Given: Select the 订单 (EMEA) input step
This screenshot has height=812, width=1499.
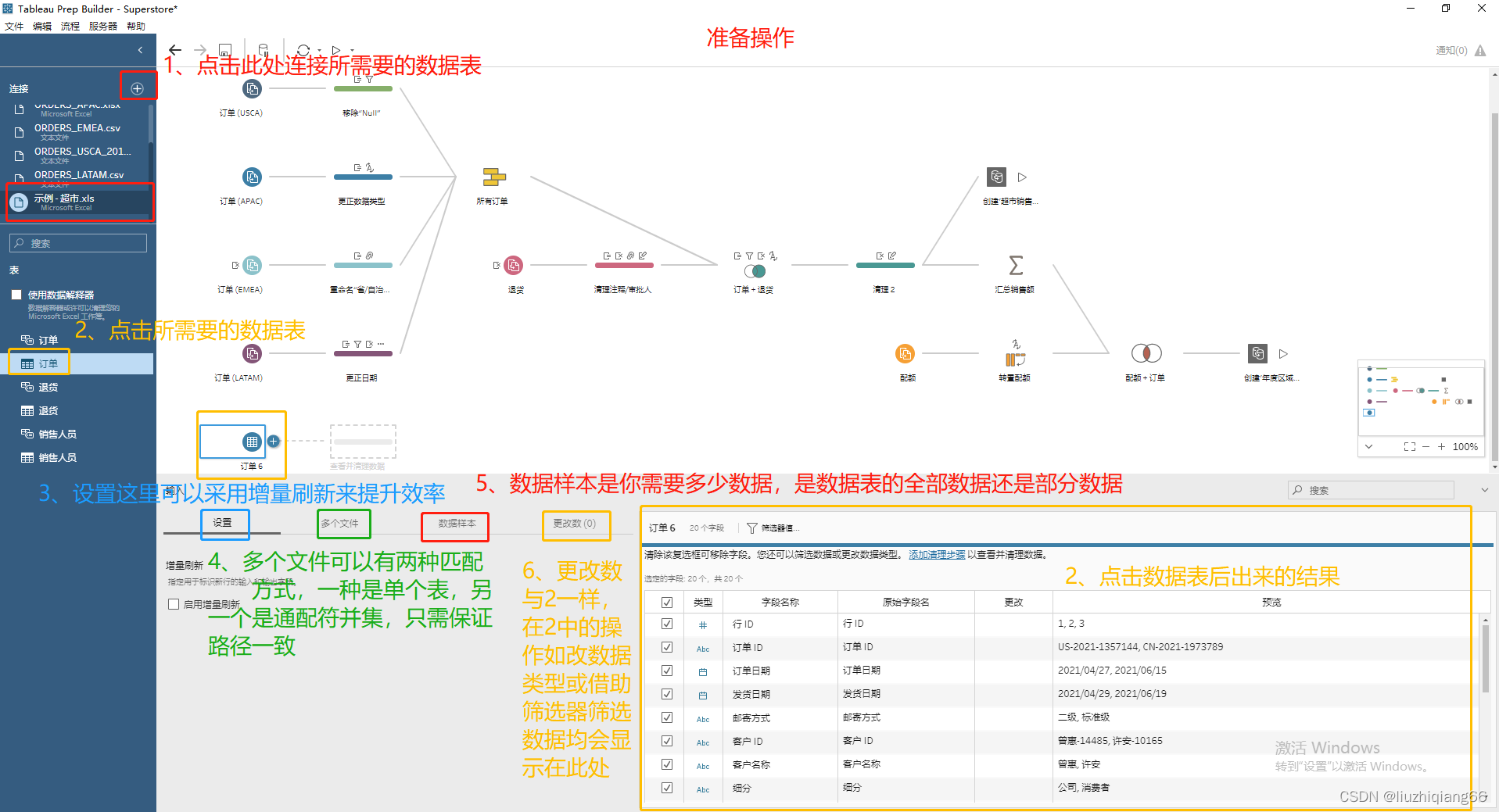Looking at the screenshot, I should coord(252,266).
